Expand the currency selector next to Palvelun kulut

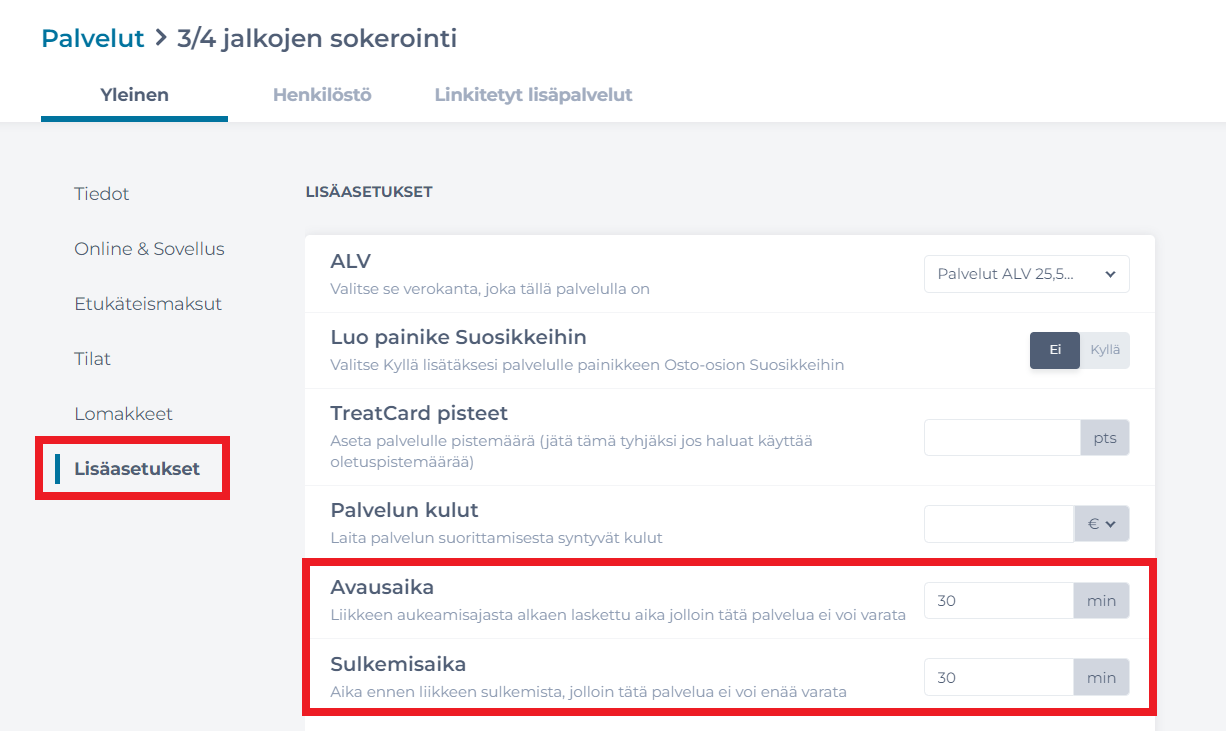click(x=1101, y=523)
